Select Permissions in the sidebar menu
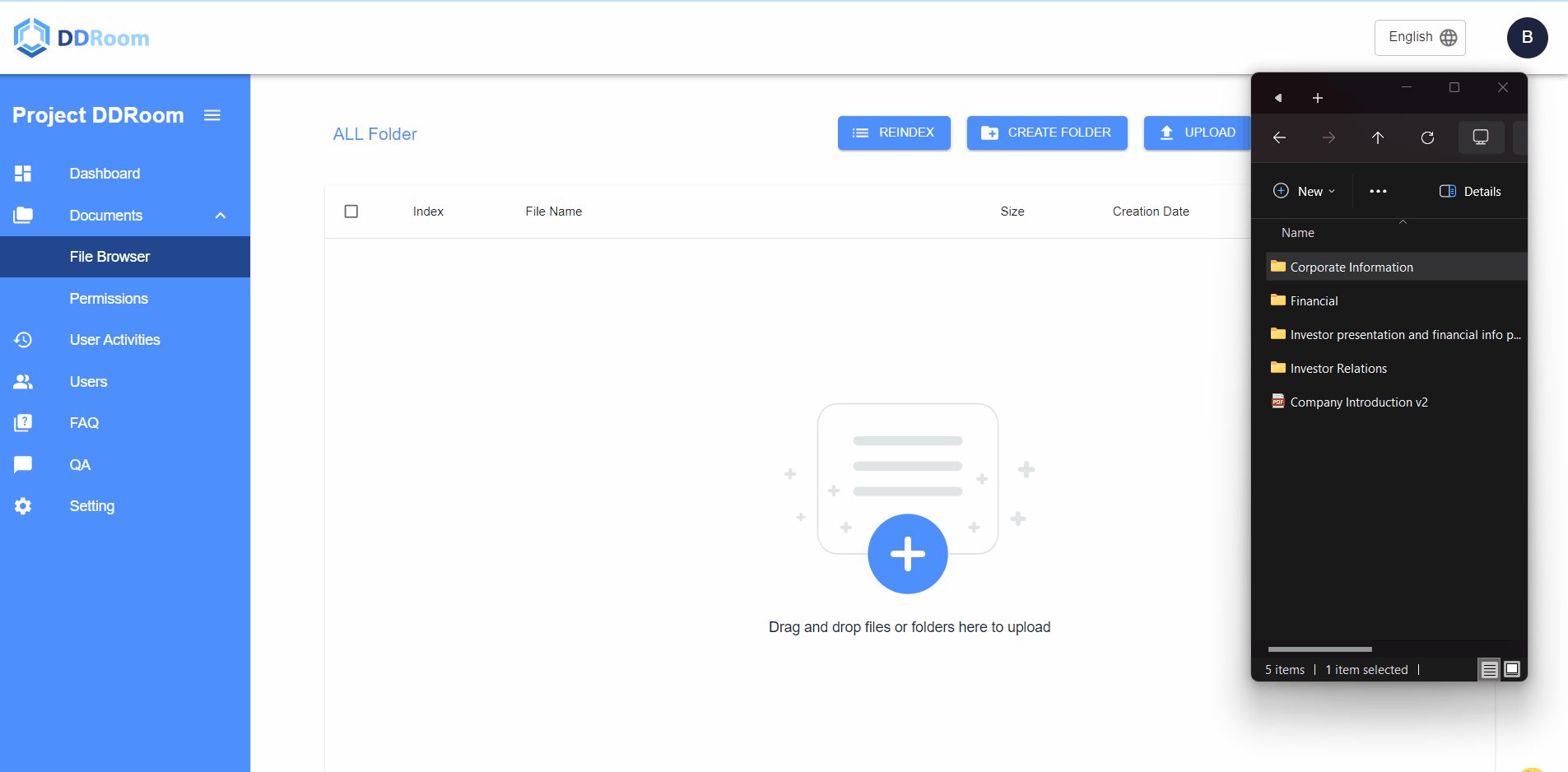The height and width of the screenshot is (772, 1568). pyautogui.click(x=109, y=298)
